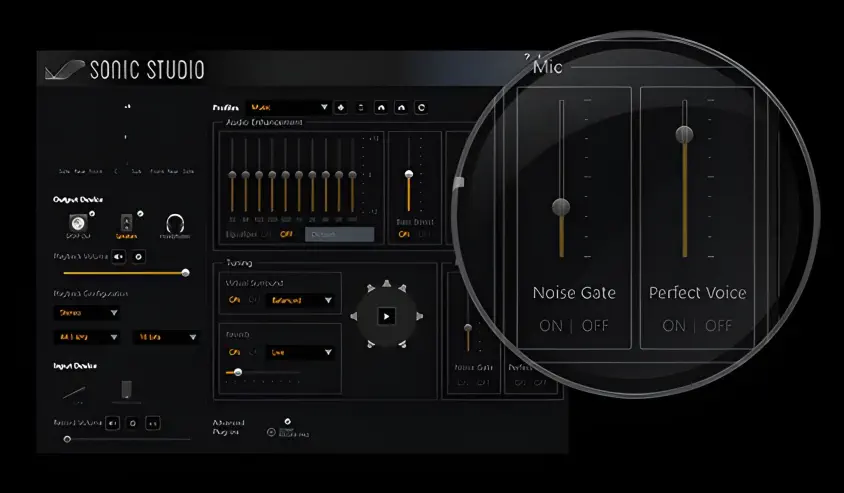Image resolution: width=844 pixels, height=493 pixels.
Task: Click the Bass Boost slider knob
Action: pyautogui.click(x=409, y=174)
